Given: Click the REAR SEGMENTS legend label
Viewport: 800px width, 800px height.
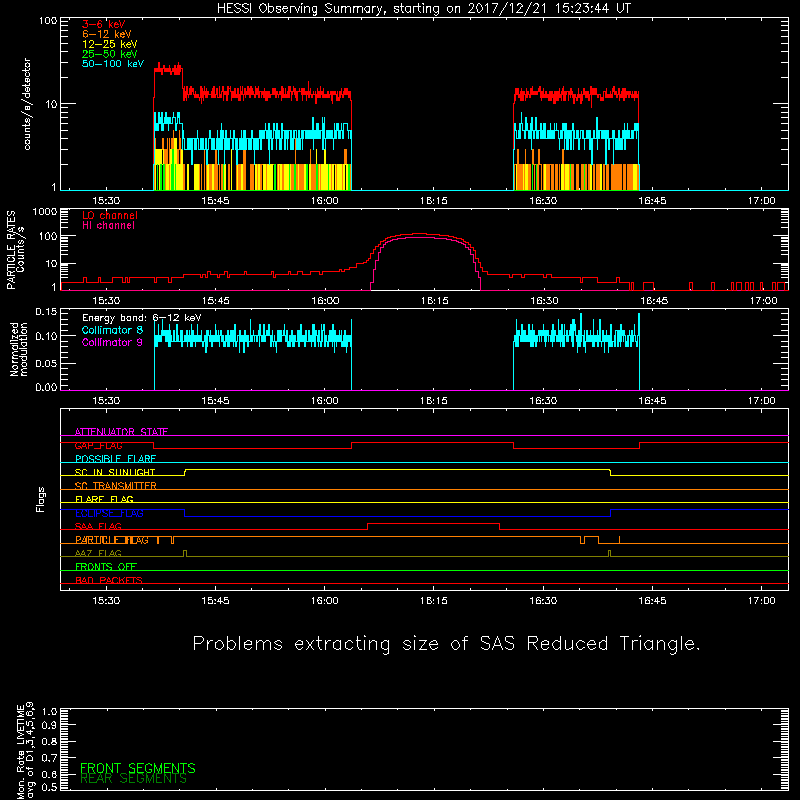Looking at the screenshot, I should [134, 779].
